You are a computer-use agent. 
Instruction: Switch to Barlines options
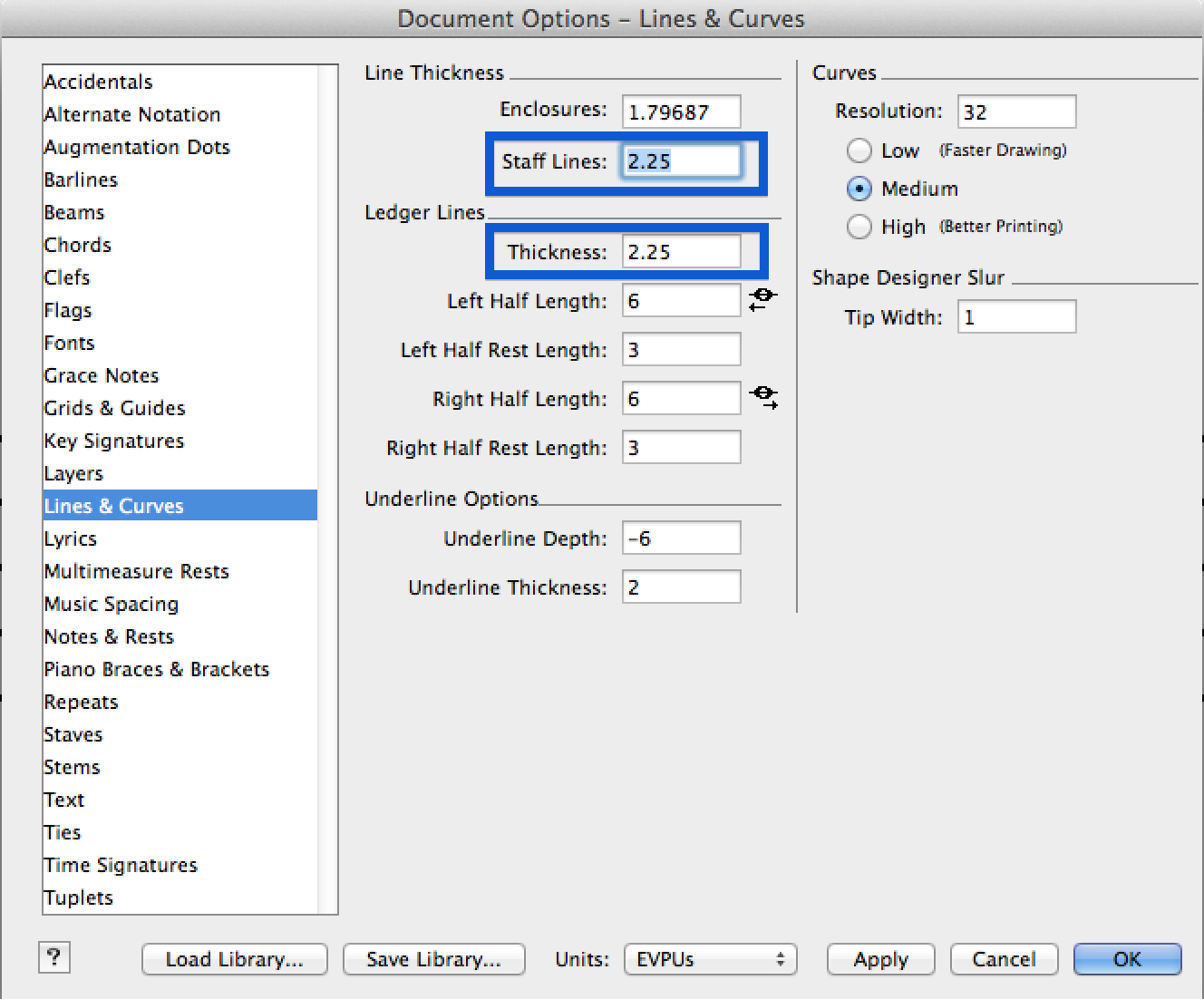coord(81,179)
